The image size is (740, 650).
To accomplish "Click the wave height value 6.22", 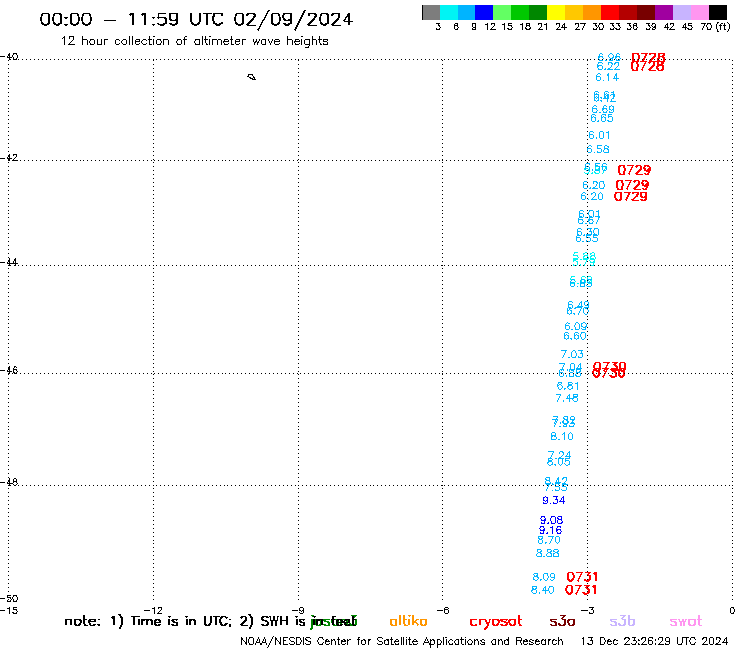I will (x=608, y=67).
